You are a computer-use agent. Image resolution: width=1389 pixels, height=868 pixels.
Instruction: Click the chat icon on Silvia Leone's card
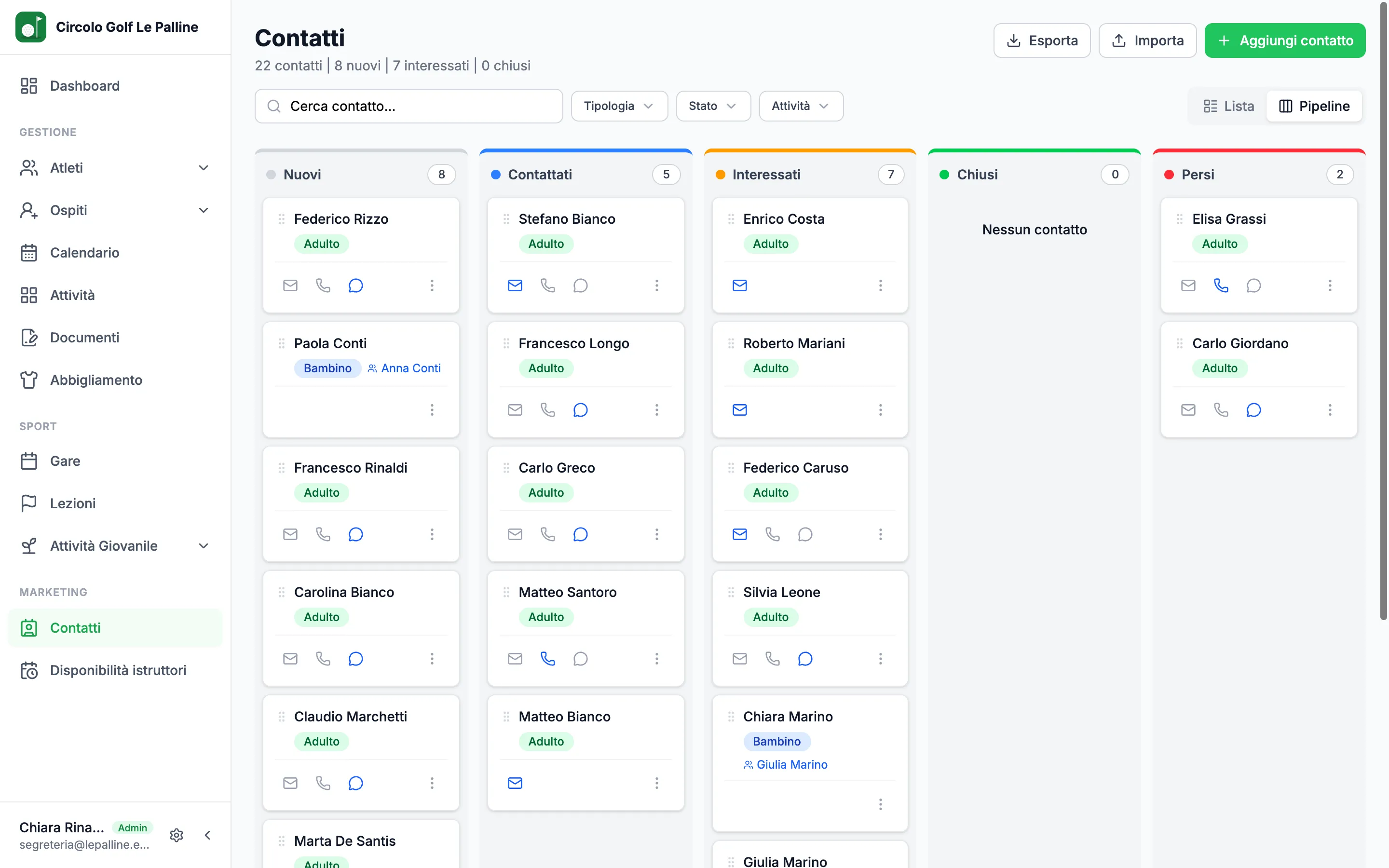805,658
